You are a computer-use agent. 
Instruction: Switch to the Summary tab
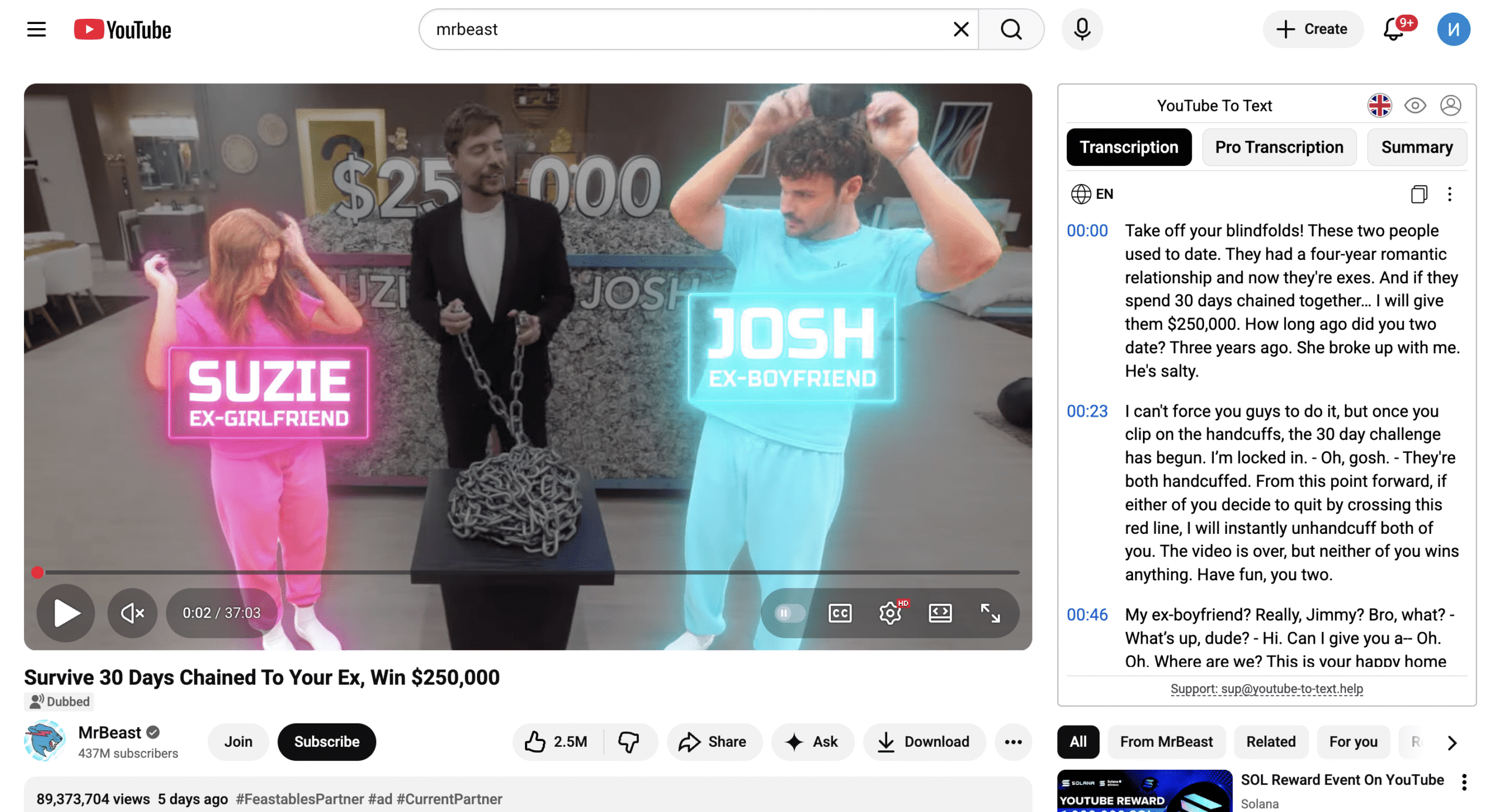point(1416,147)
